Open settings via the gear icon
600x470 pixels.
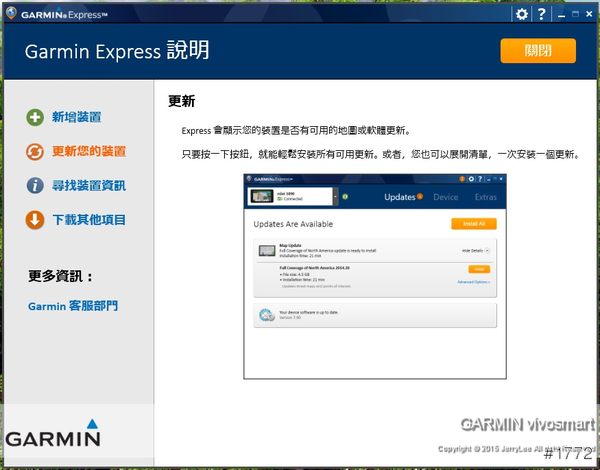[522, 15]
